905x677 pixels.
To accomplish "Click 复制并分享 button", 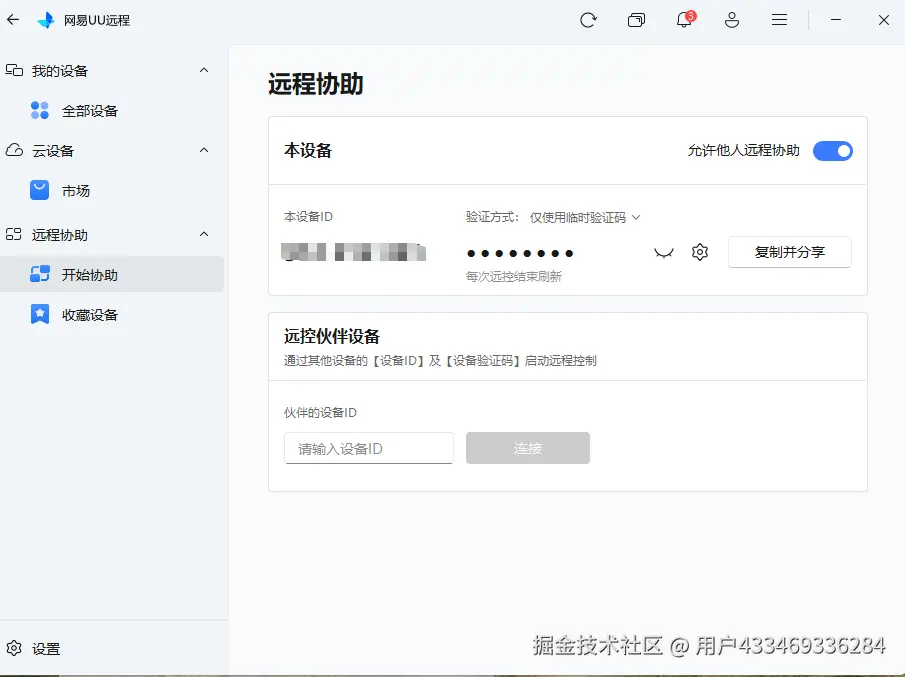I will tap(790, 252).
